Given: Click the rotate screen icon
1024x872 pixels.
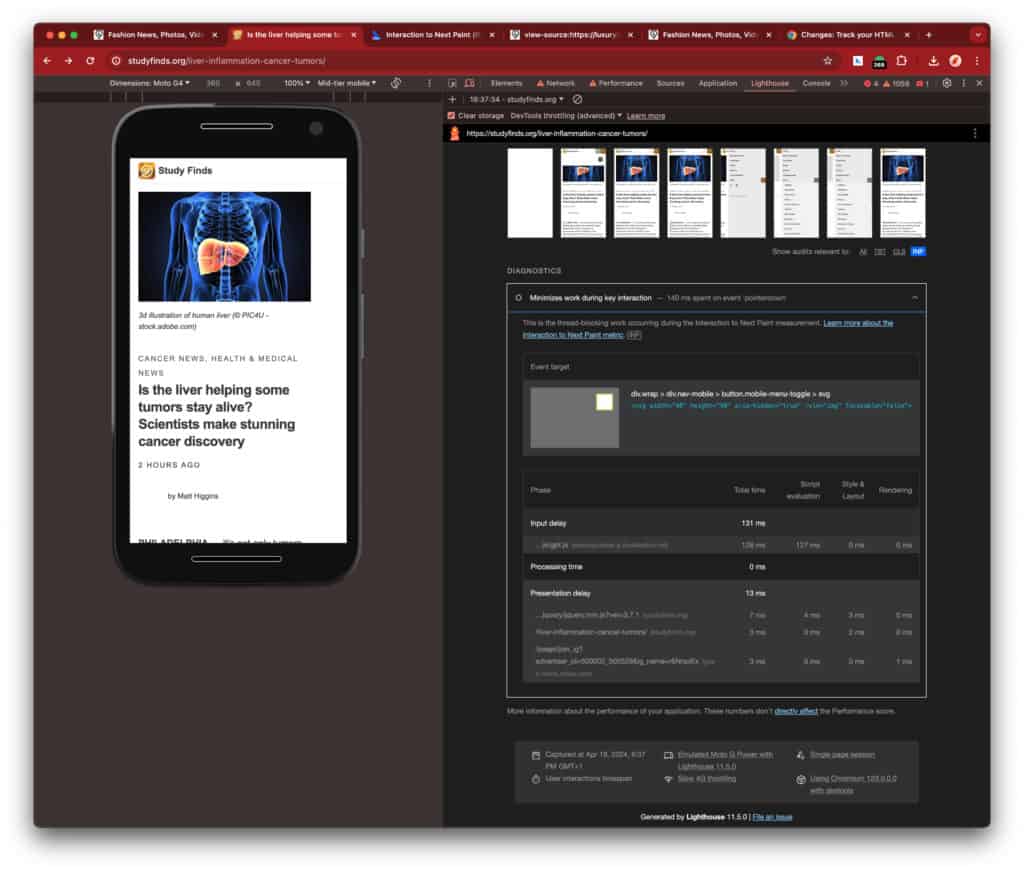Looking at the screenshot, I should click(x=396, y=83).
